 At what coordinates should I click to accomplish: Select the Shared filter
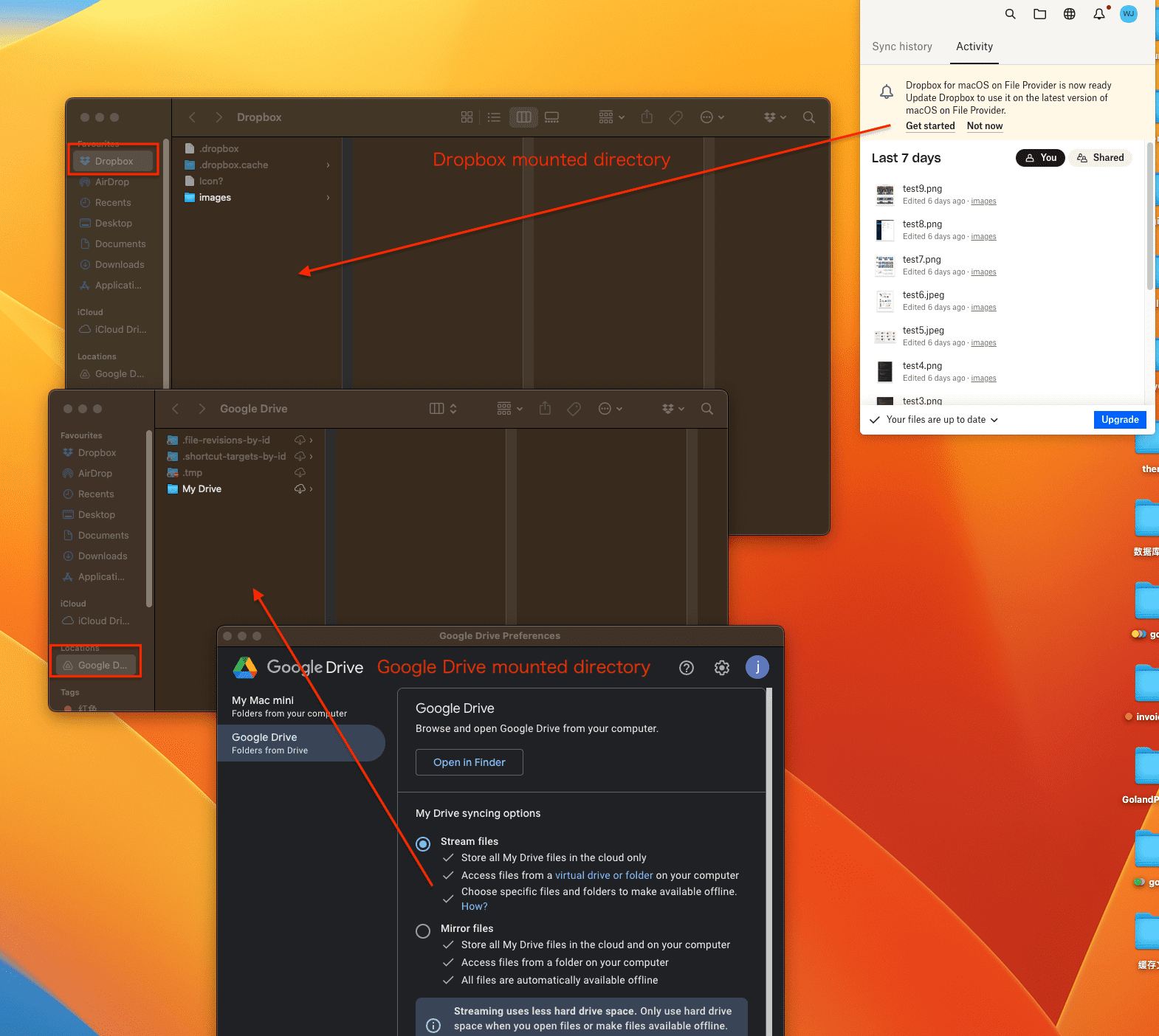point(1100,158)
